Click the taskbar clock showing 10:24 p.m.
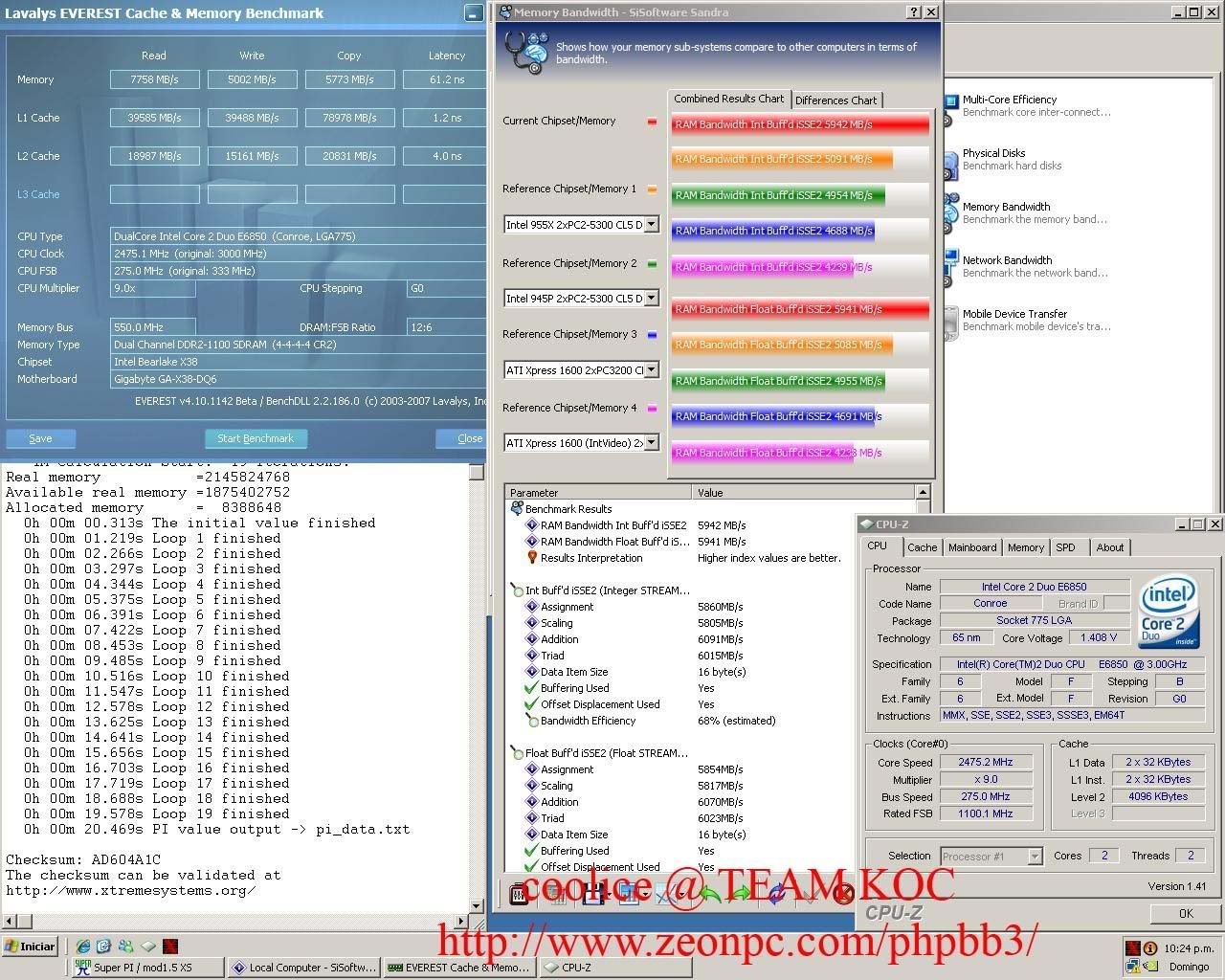The image size is (1225, 980). point(1189,948)
